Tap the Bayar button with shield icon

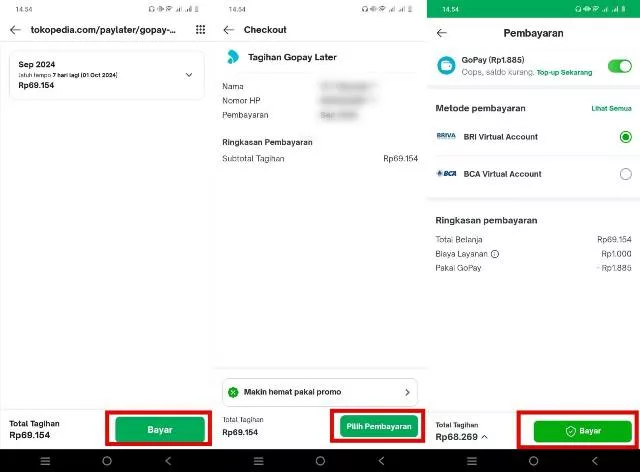point(582,431)
